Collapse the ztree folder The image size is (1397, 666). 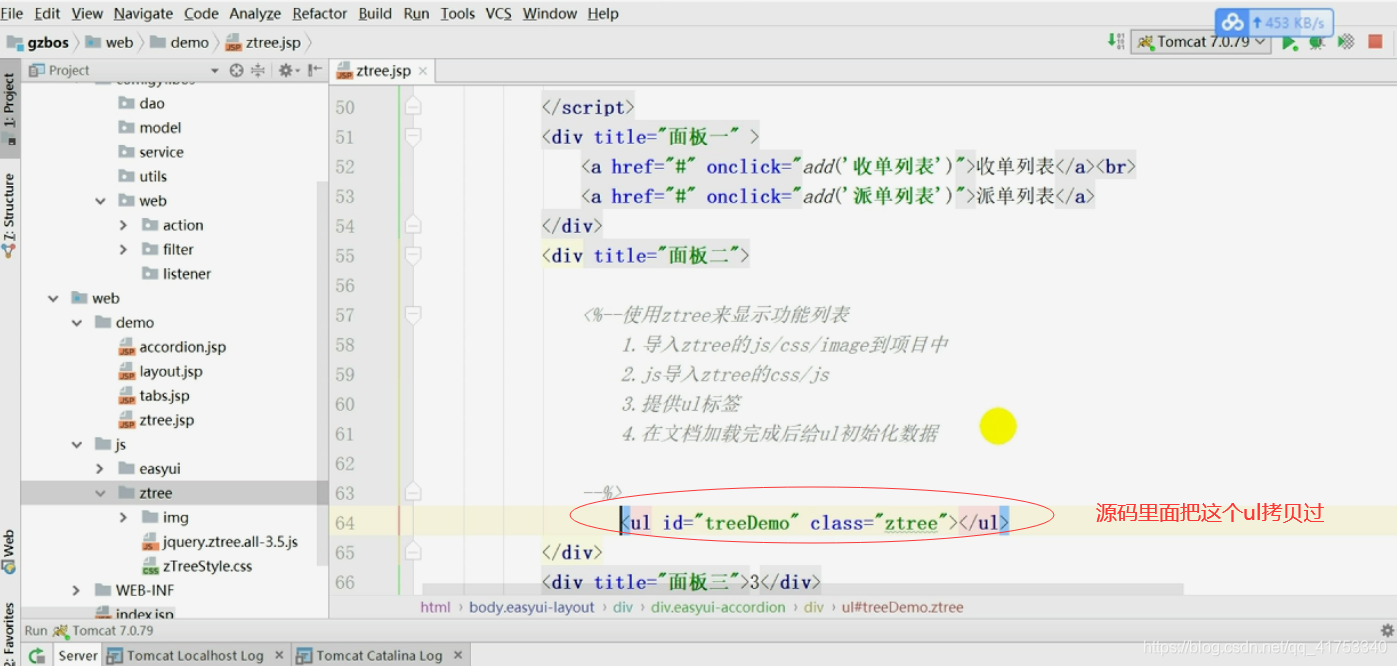click(x=100, y=493)
